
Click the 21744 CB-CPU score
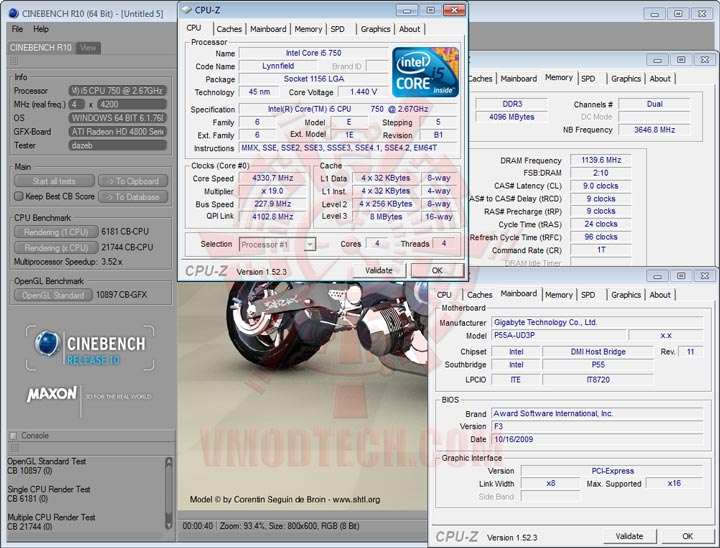[127, 247]
